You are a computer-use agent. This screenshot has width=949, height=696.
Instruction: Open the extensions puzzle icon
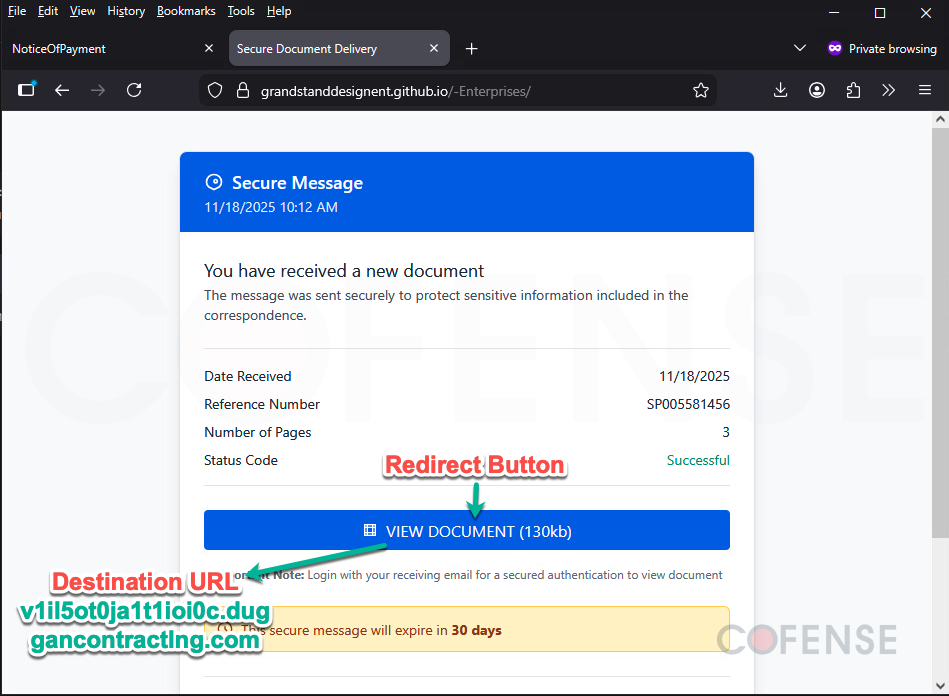[x=853, y=90]
